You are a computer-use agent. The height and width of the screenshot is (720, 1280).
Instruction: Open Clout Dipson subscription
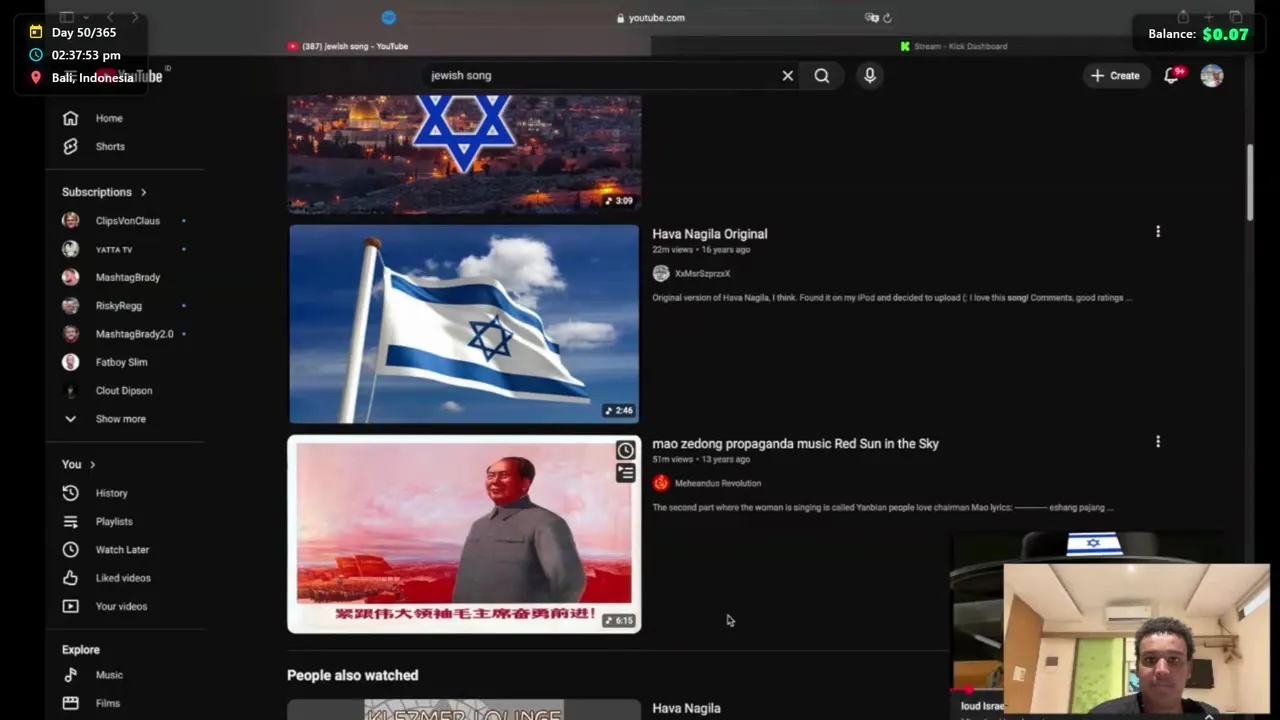coord(125,391)
